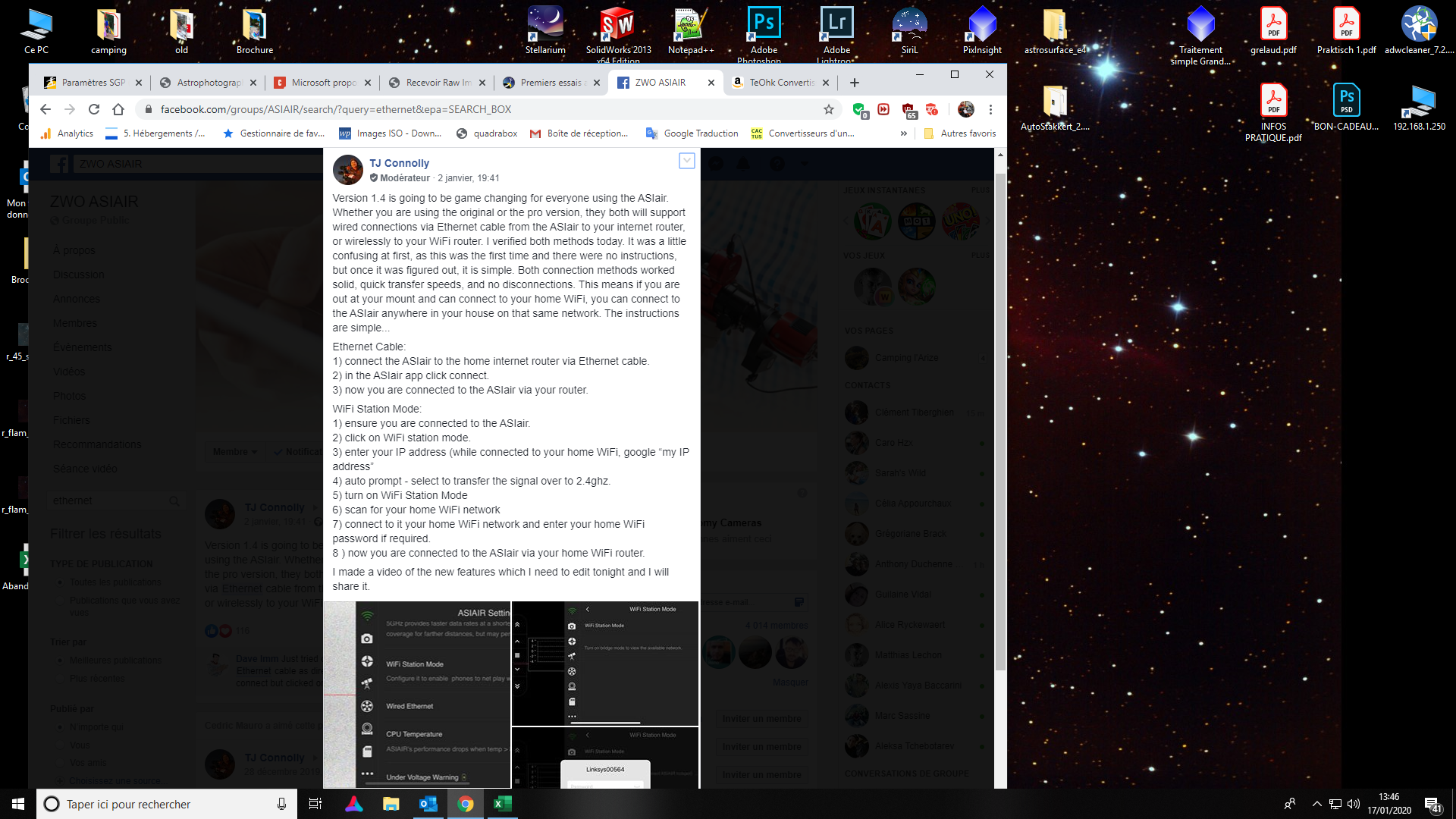Open Google Traduction bookmark
The image size is (1456, 819).
pyautogui.click(x=692, y=133)
